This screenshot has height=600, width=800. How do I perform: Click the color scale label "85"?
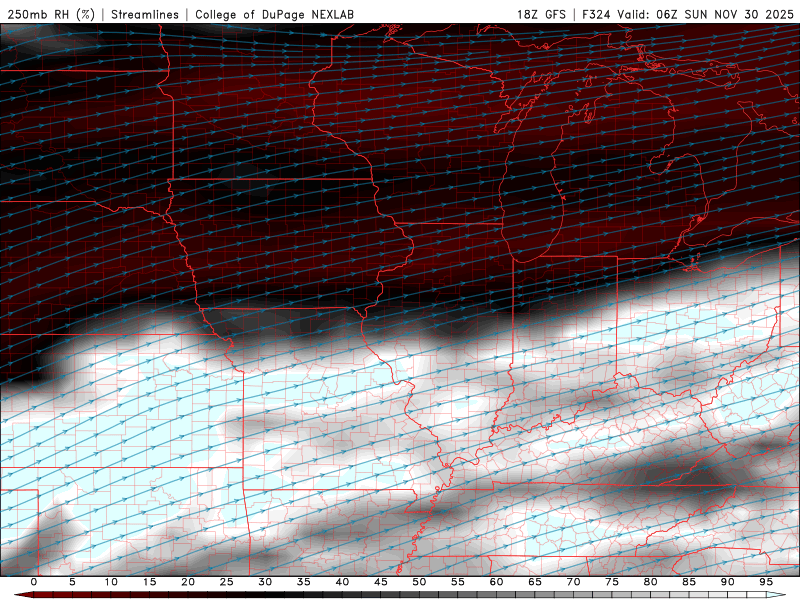pos(689,582)
